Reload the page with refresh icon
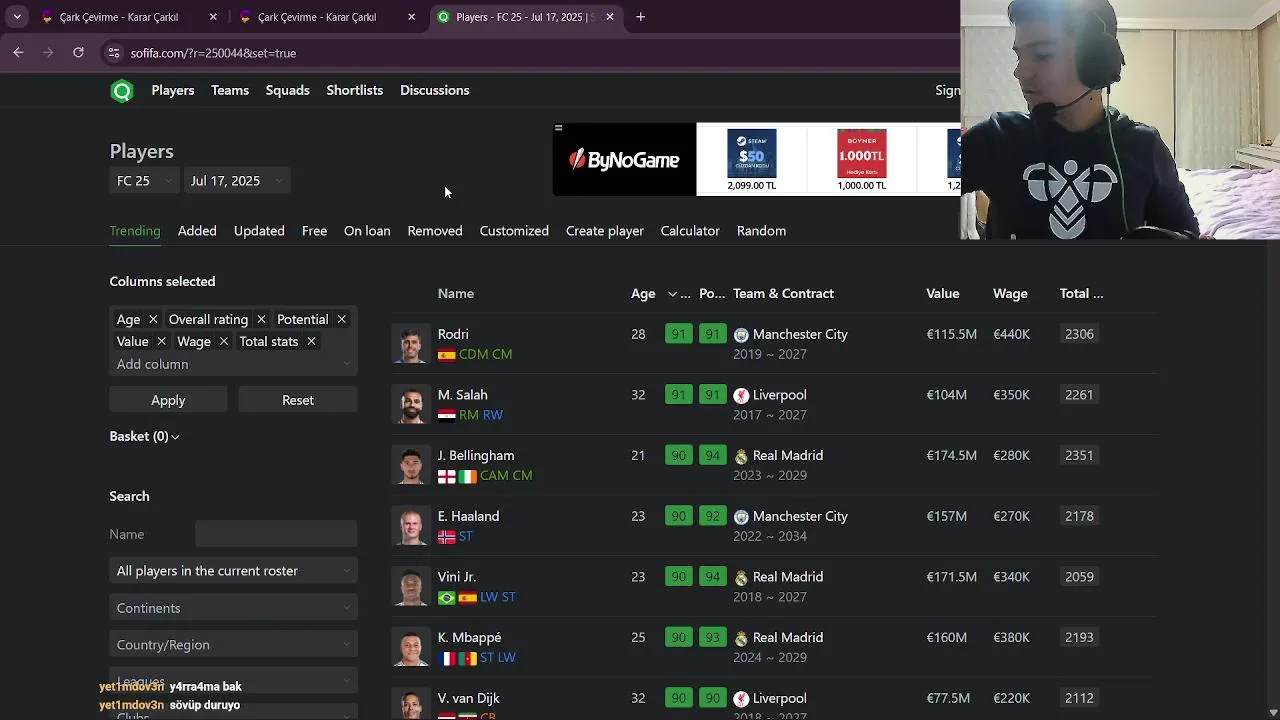 [78, 52]
